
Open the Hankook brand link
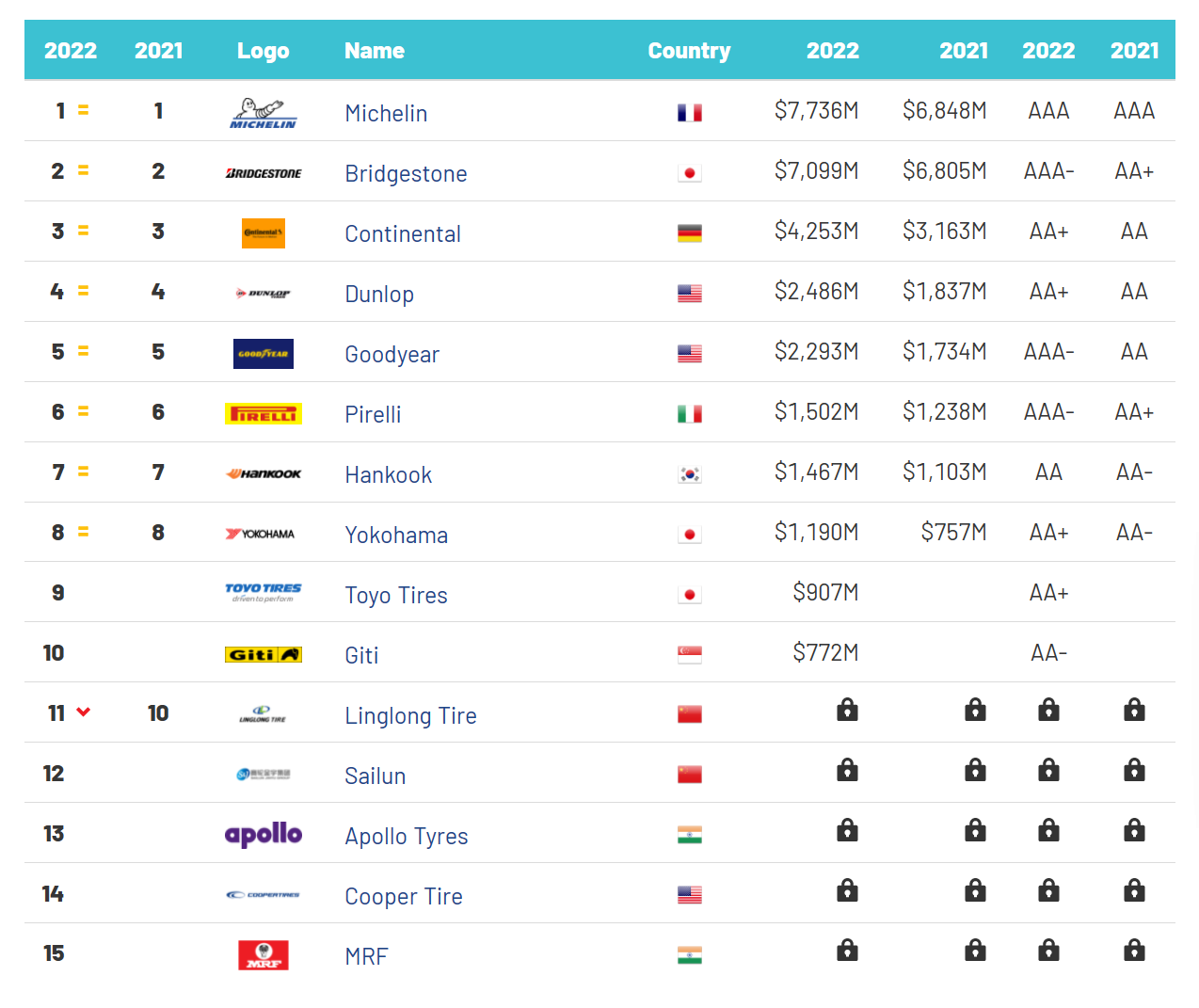click(389, 474)
